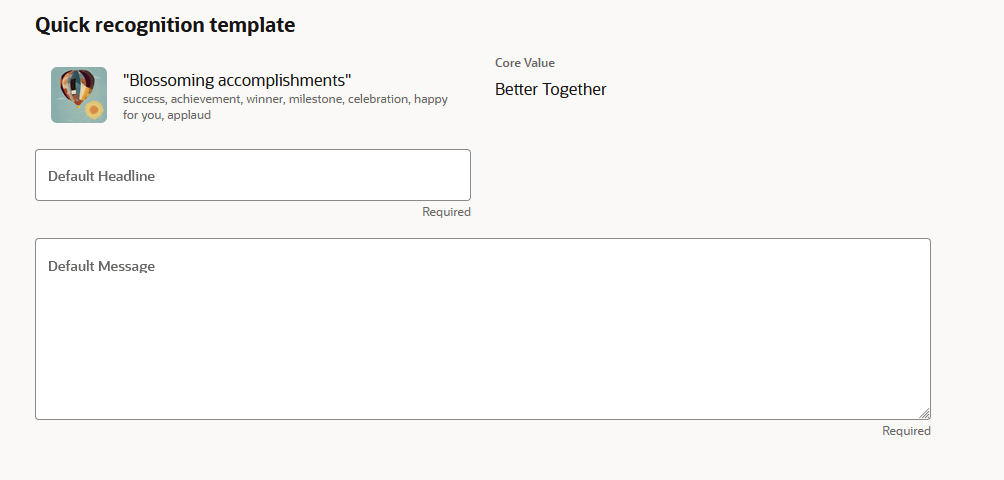This screenshot has height=480, width=1004.
Task: Click the "for you" keyword text
Action: coord(141,115)
